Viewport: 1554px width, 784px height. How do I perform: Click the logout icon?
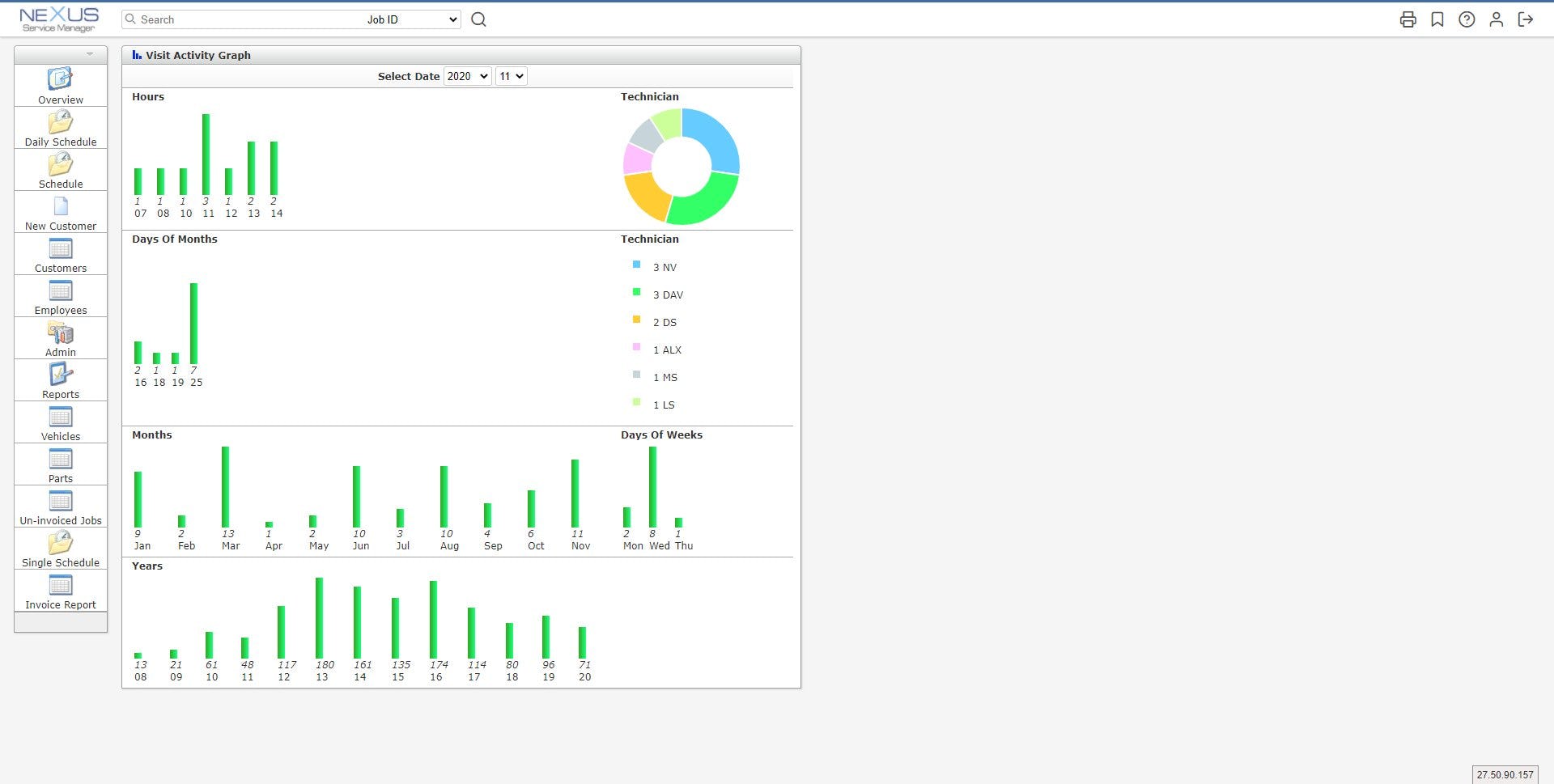1525,19
